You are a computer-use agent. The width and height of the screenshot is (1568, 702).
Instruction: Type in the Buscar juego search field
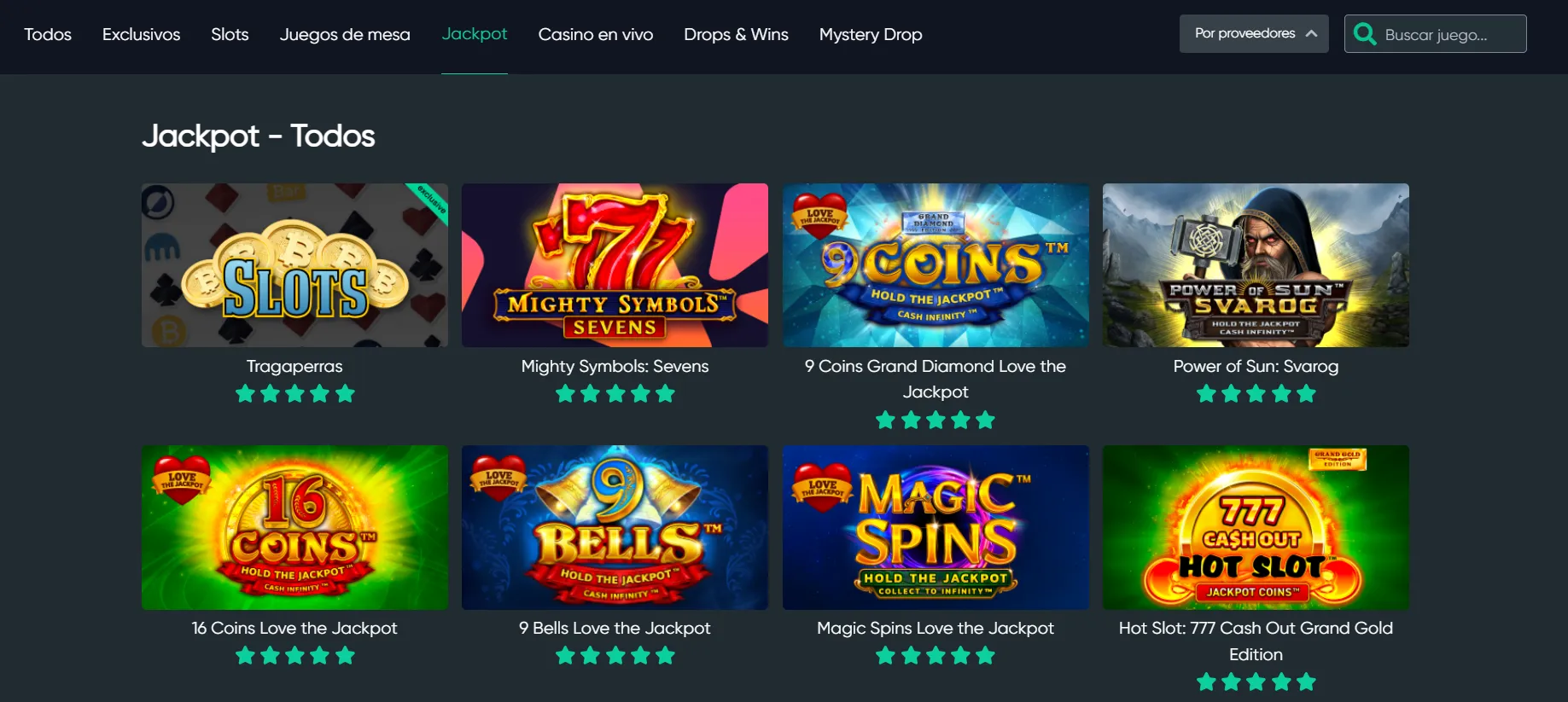(1451, 35)
